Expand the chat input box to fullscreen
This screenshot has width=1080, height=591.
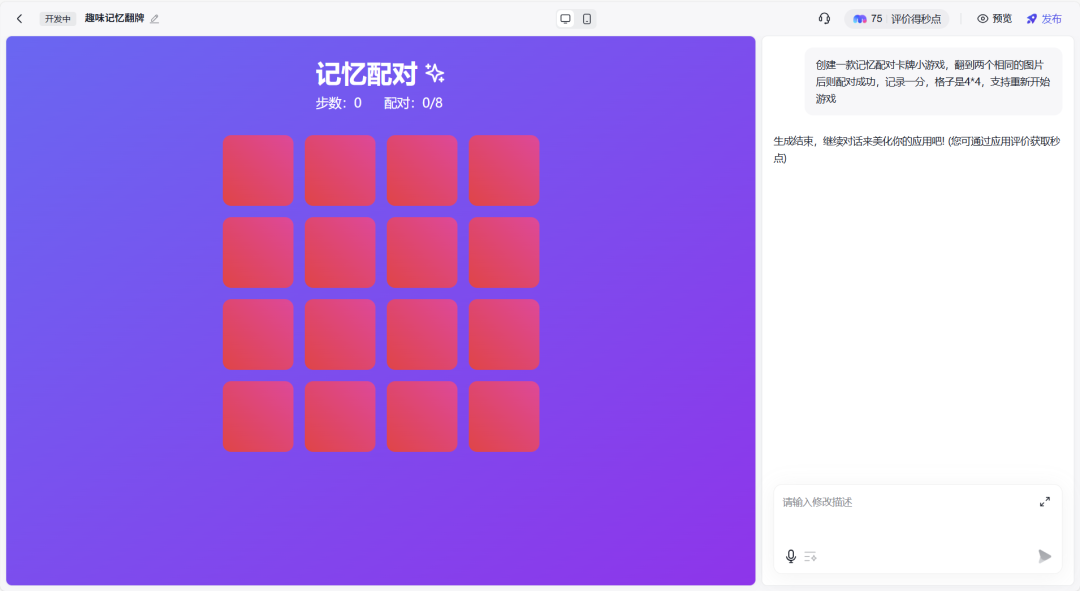coord(1045,501)
